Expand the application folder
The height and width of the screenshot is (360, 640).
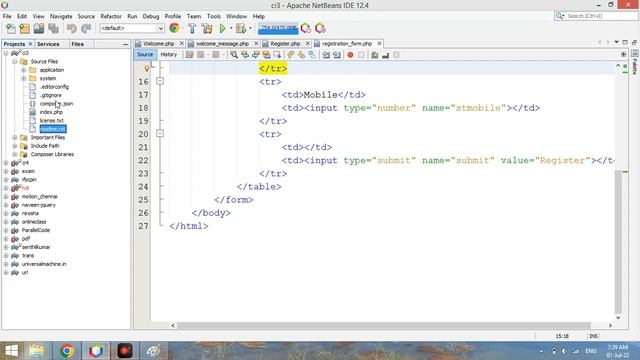24,70
